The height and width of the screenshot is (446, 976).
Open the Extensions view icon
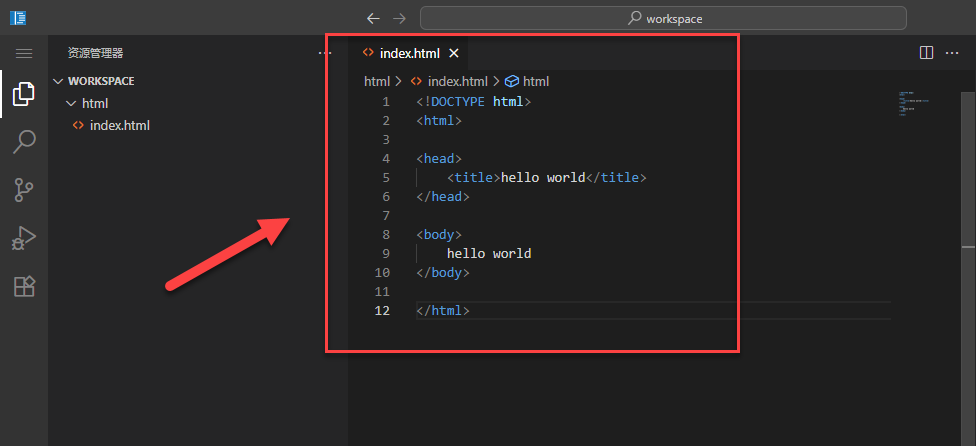[x=24, y=286]
